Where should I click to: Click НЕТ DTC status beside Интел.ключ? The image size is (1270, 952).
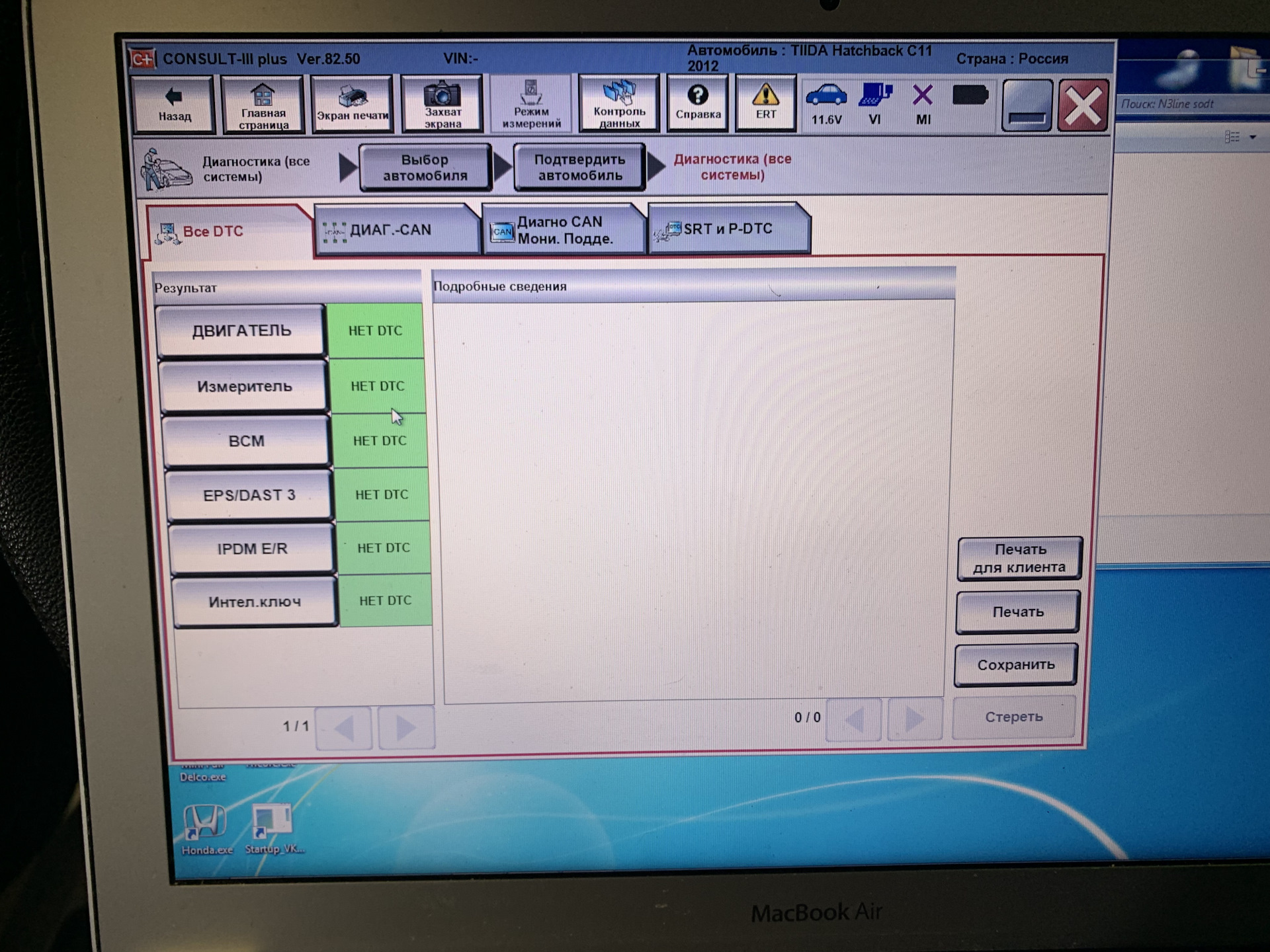point(385,600)
